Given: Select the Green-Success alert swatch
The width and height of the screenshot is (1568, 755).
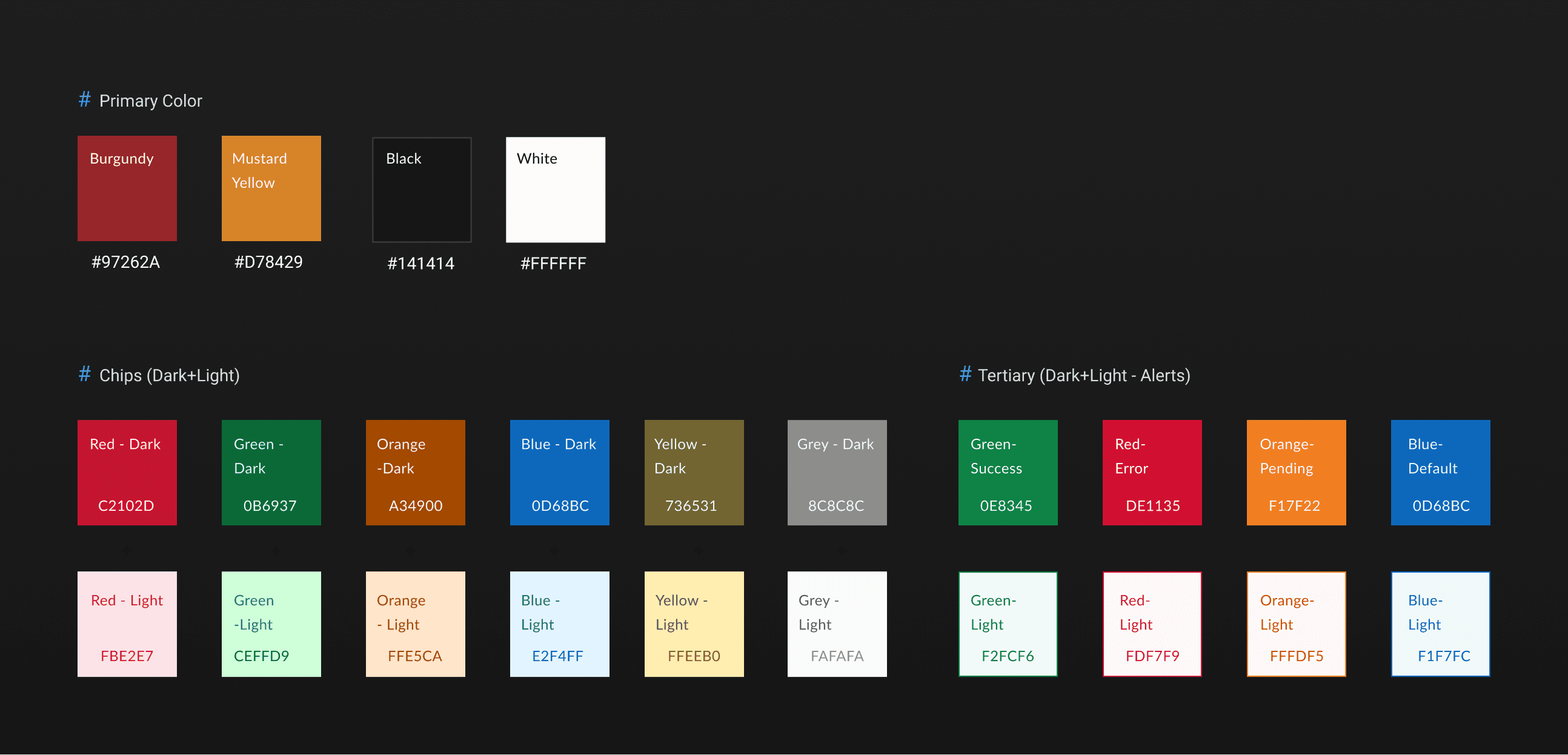Looking at the screenshot, I should 1008,472.
